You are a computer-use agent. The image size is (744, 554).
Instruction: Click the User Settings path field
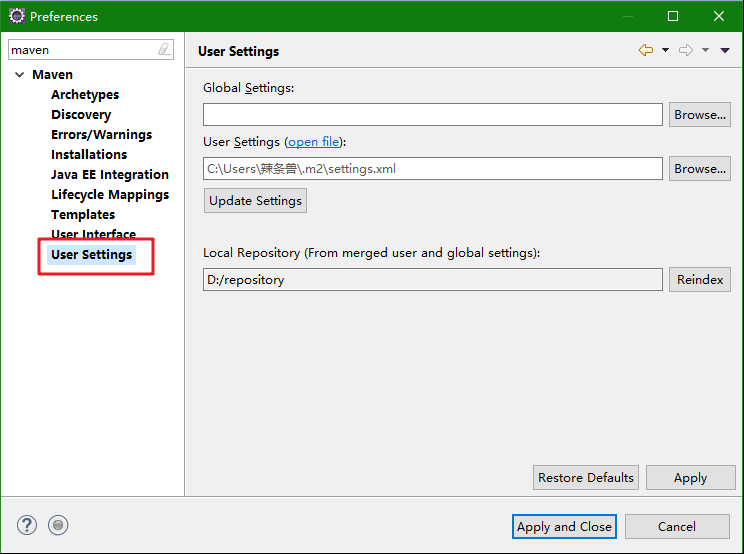433,168
